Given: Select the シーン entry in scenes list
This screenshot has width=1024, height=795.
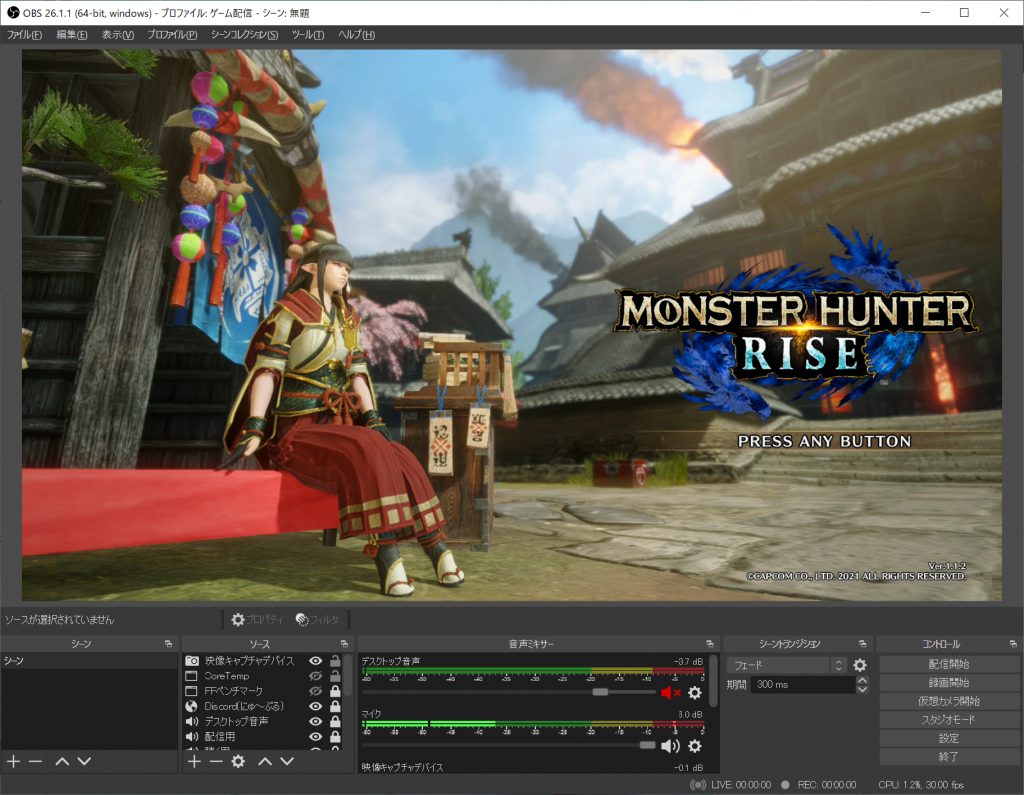Looking at the screenshot, I should click(89, 660).
